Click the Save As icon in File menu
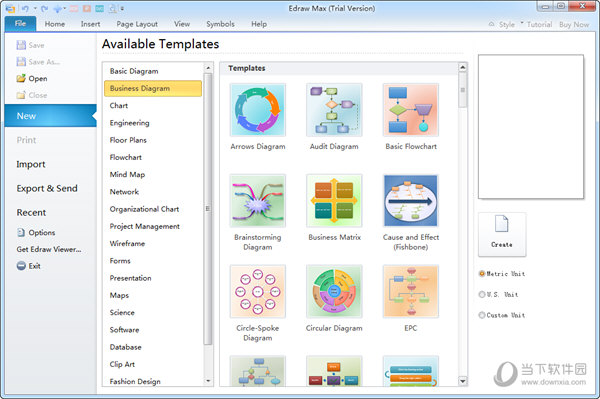600x399 pixels. pyautogui.click(x=21, y=62)
